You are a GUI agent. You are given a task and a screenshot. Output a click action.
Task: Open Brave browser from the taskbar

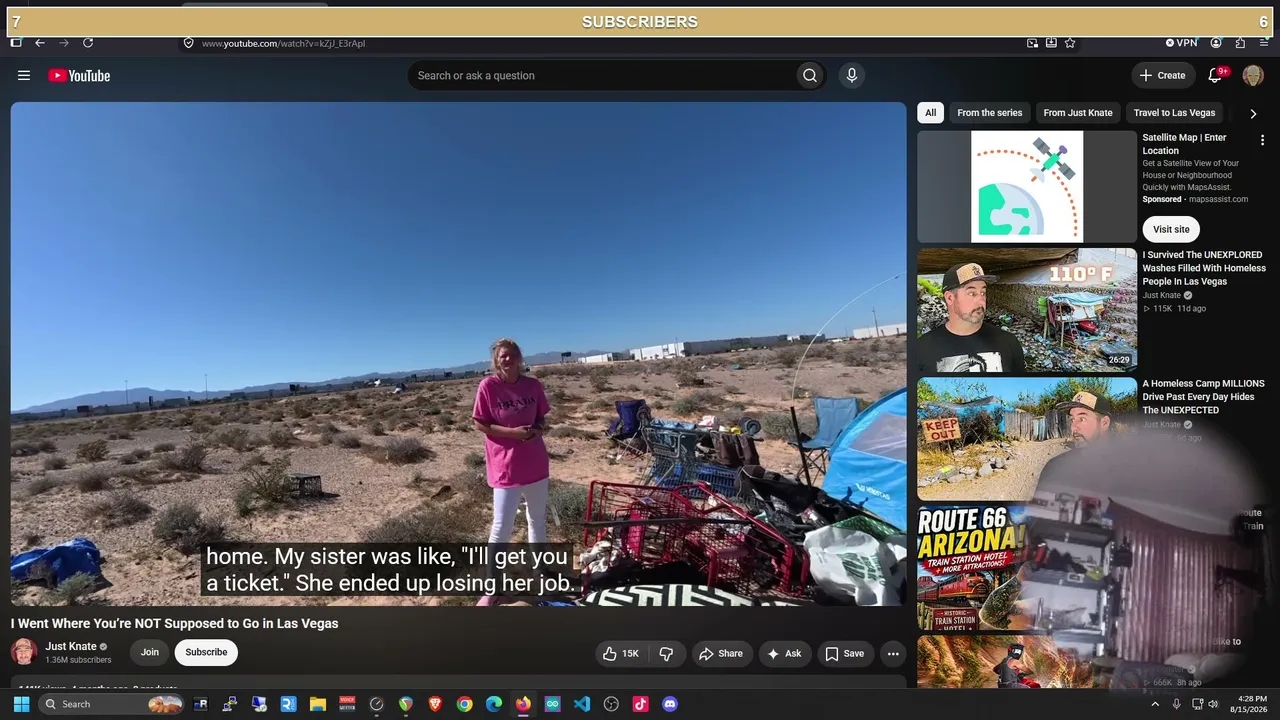(x=435, y=704)
